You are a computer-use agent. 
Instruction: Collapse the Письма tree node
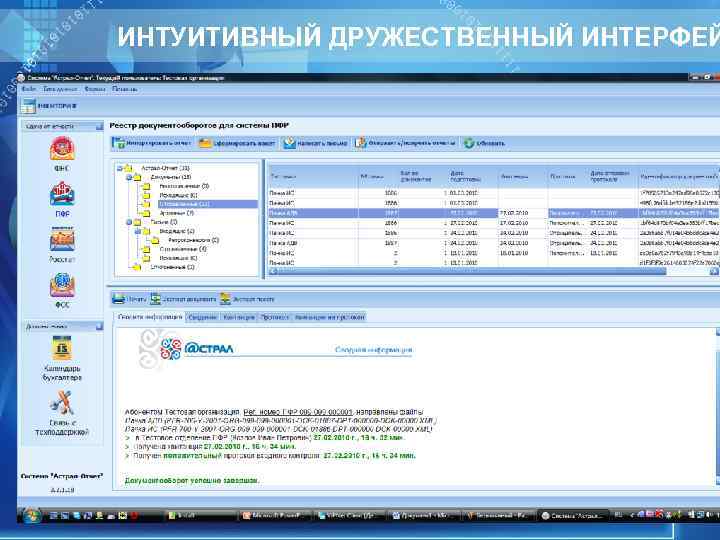point(129,222)
